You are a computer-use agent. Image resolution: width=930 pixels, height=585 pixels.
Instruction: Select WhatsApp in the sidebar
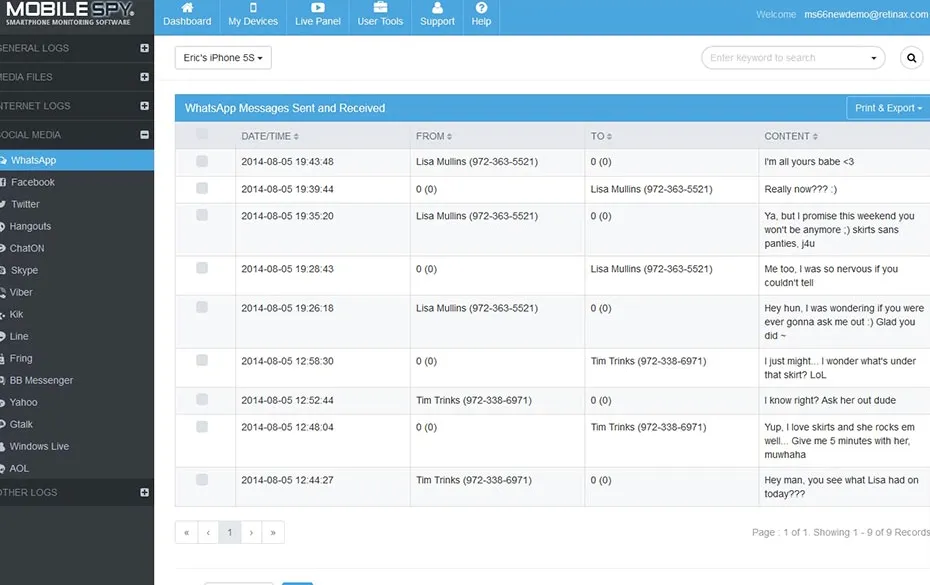tap(77, 160)
